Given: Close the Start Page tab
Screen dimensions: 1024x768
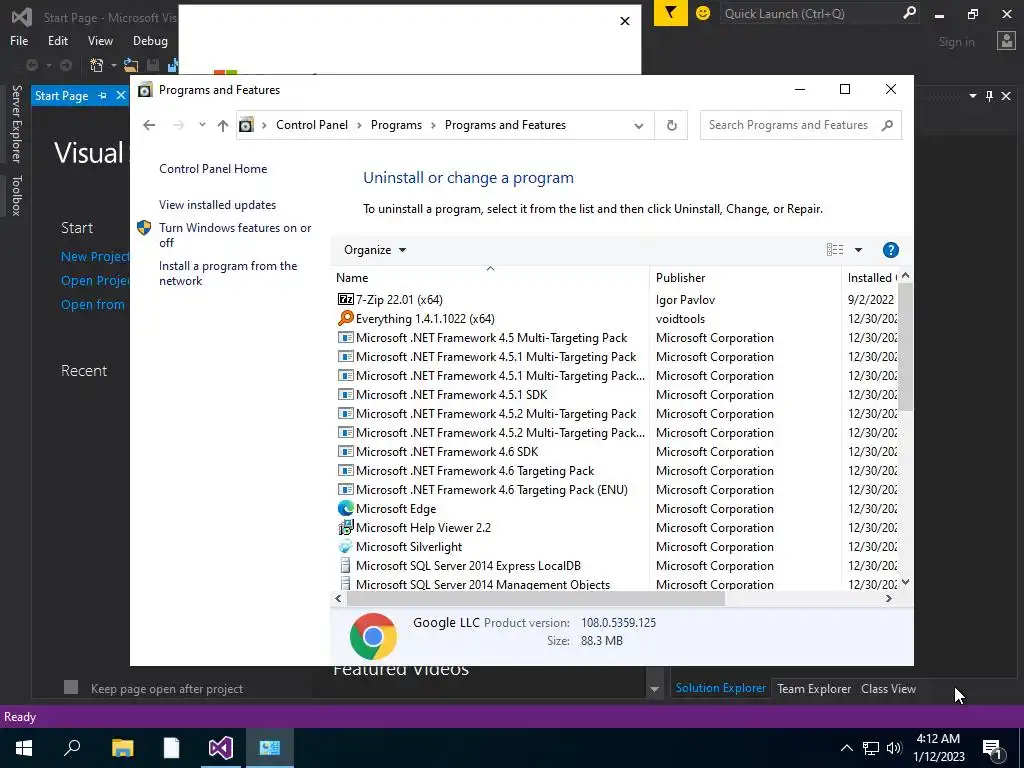Looking at the screenshot, I should coord(121,95).
